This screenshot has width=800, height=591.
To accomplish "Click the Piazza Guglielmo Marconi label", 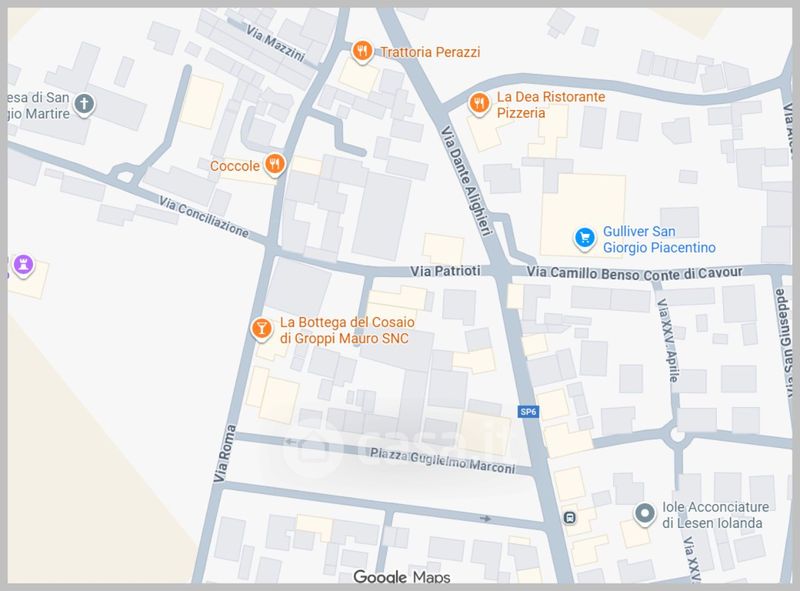I will click(442, 460).
